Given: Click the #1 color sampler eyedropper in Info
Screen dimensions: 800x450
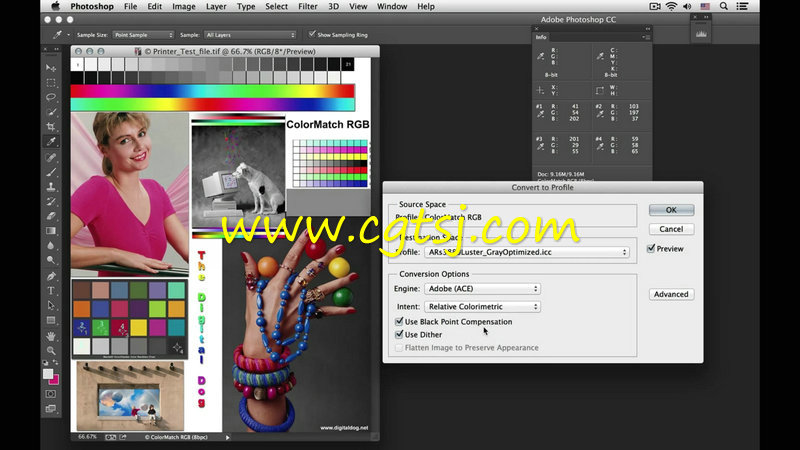Looking at the screenshot, I should pyautogui.click(x=540, y=114).
